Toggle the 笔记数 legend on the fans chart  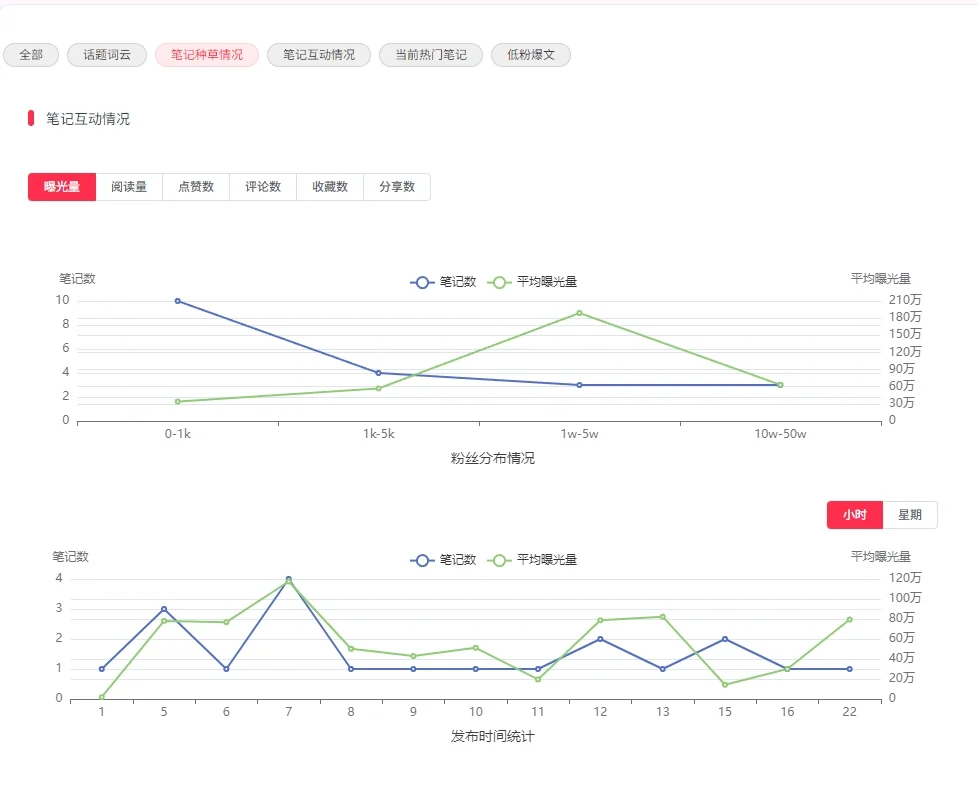coord(442,282)
